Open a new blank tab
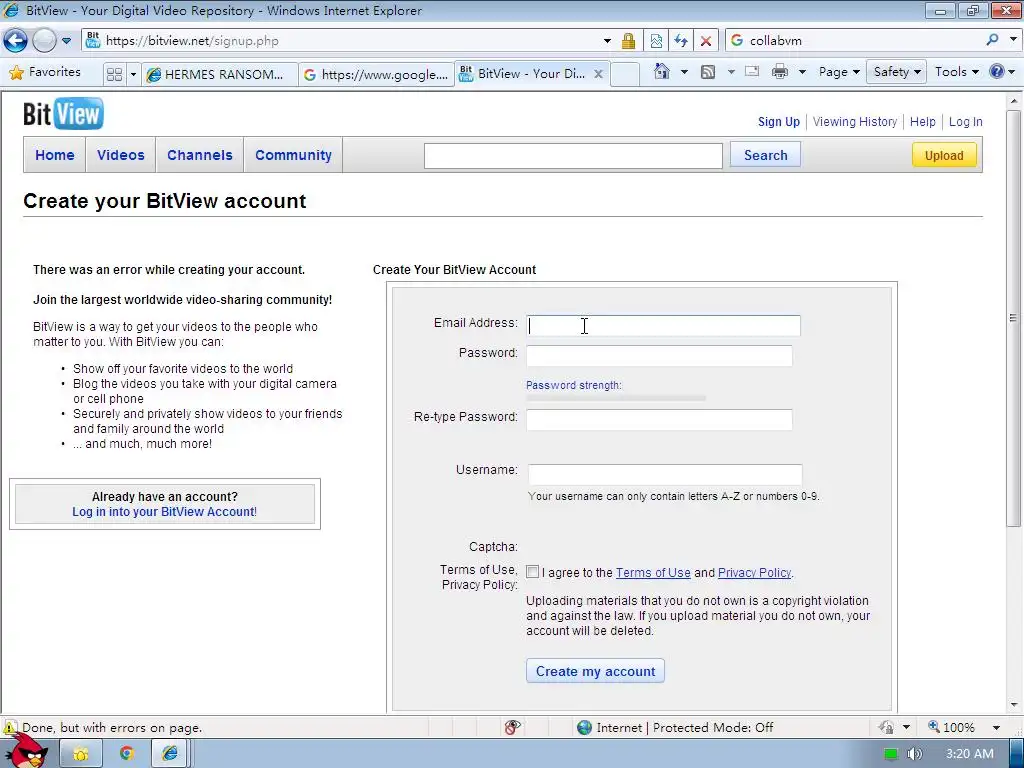The height and width of the screenshot is (768, 1024). (x=624, y=74)
